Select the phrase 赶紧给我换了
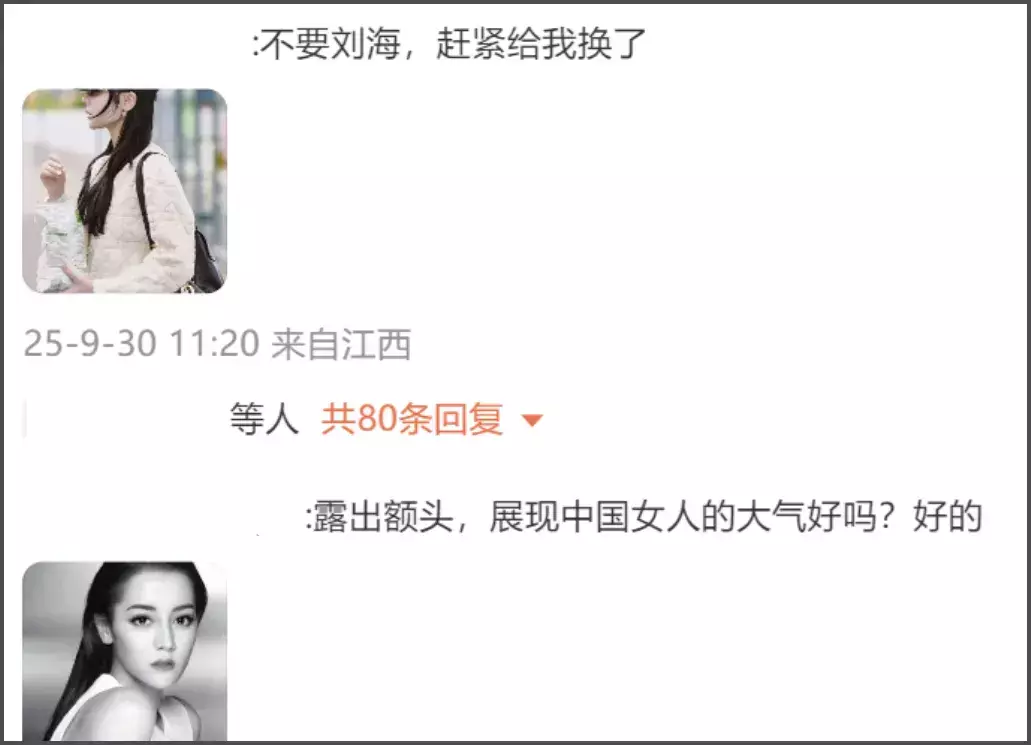The height and width of the screenshot is (745, 1031). point(540,44)
